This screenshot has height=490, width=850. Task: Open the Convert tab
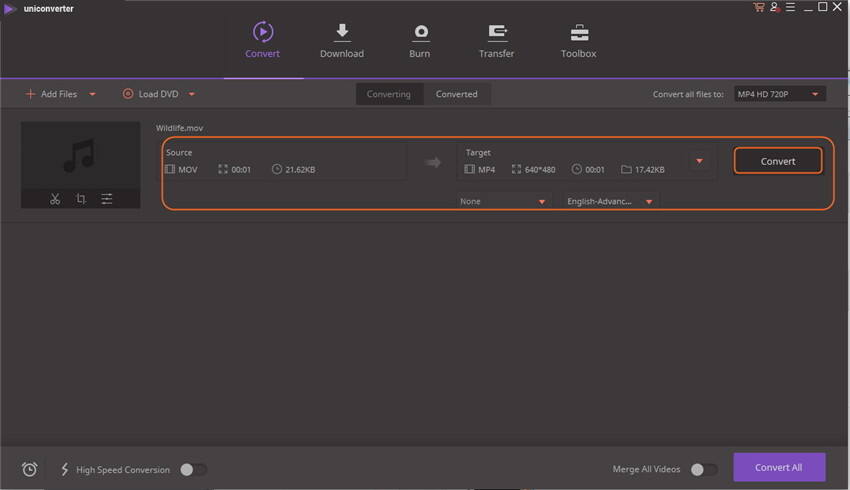(x=262, y=40)
